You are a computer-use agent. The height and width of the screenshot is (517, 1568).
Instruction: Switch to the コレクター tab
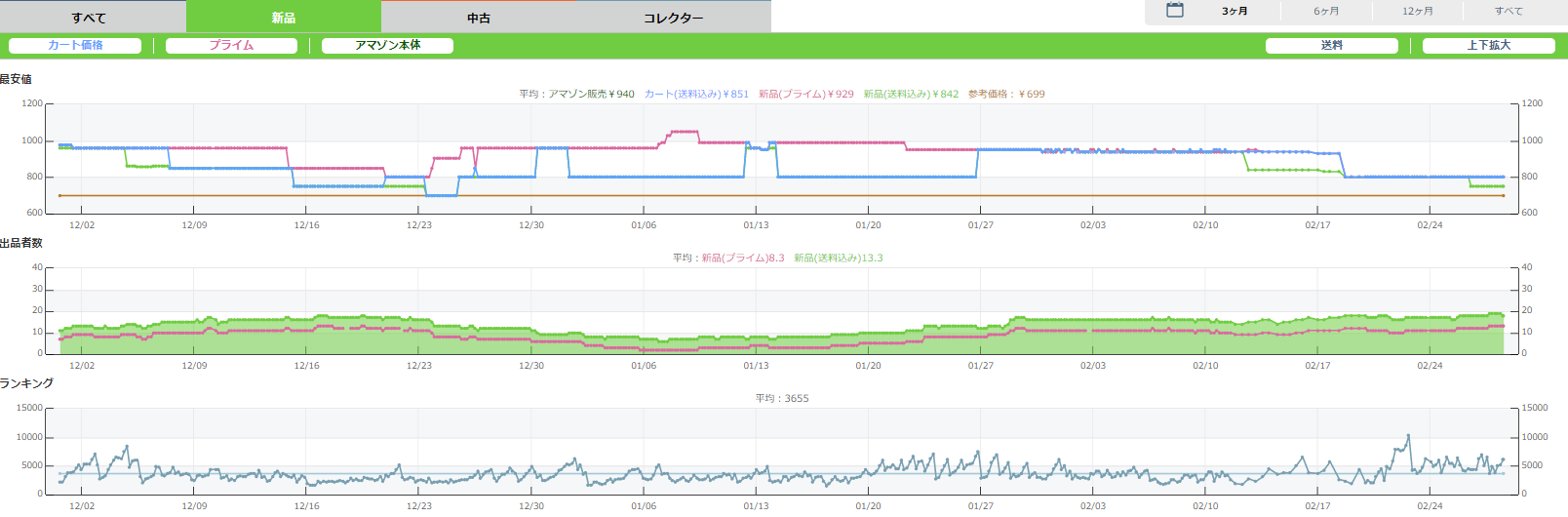click(x=673, y=18)
